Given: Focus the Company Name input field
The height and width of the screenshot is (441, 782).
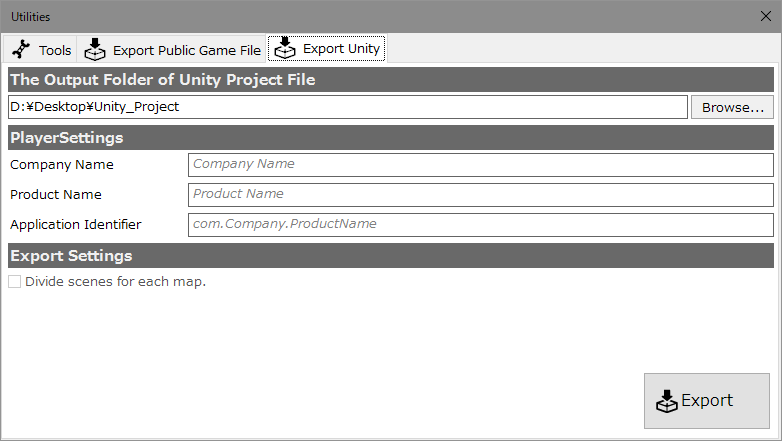Looking at the screenshot, I should tap(481, 165).
